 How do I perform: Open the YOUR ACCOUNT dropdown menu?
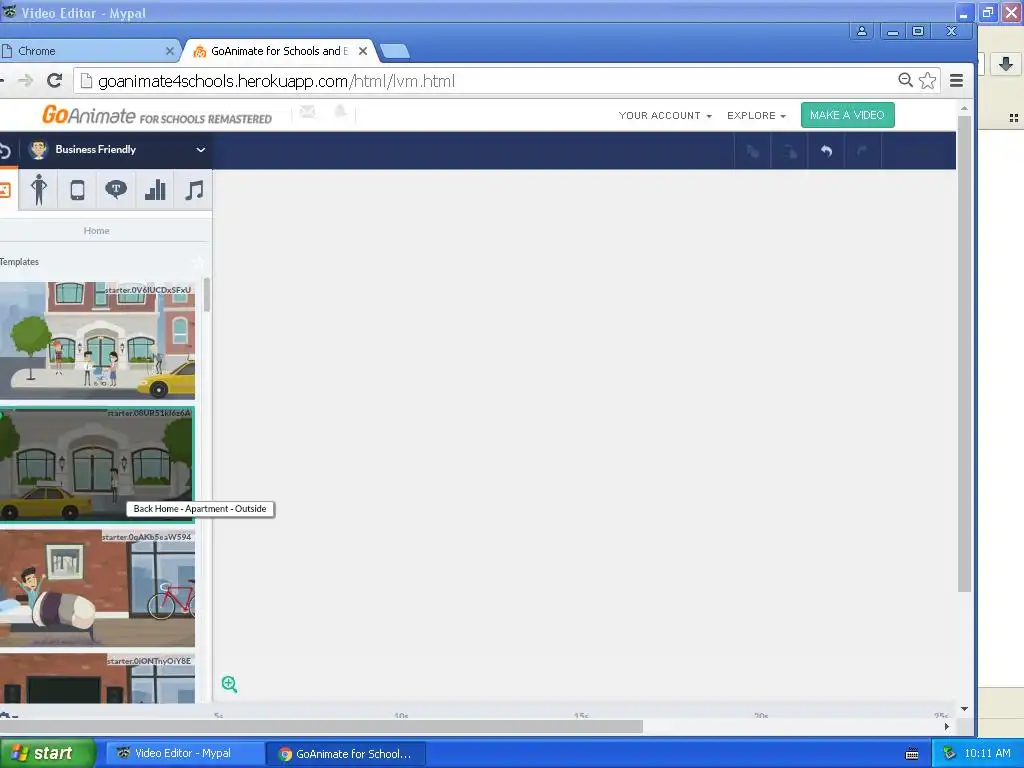pyautogui.click(x=665, y=116)
